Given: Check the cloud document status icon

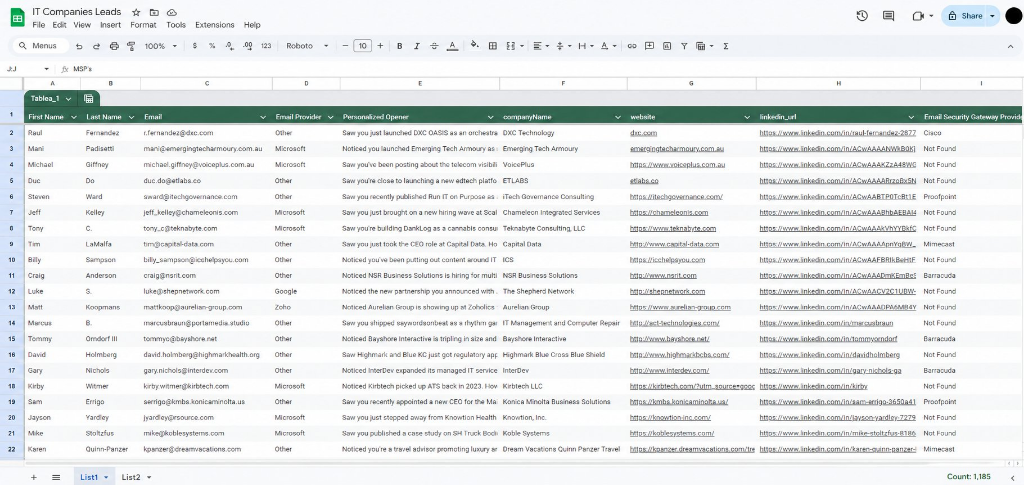Looking at the screenshot, I should [172, 12].
